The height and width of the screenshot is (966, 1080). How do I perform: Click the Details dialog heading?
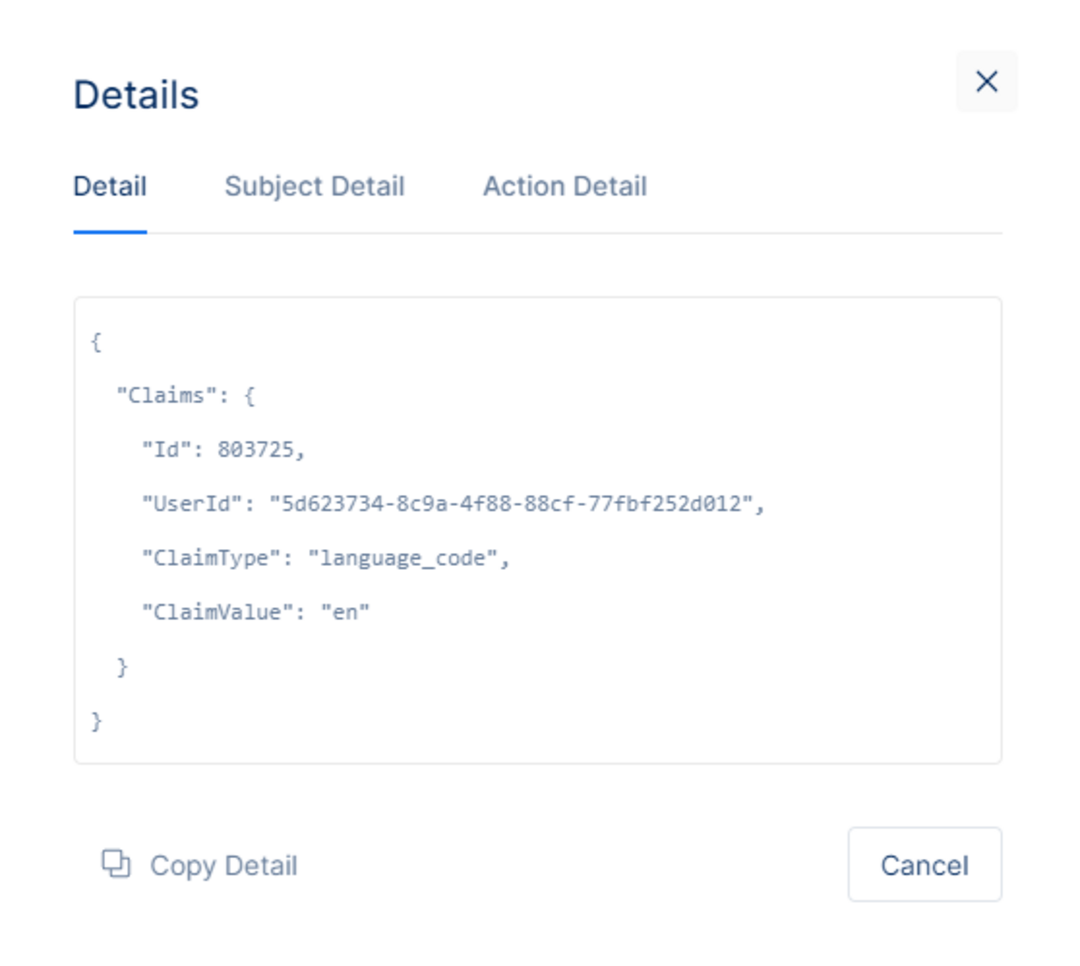click(x=136, y=94)
